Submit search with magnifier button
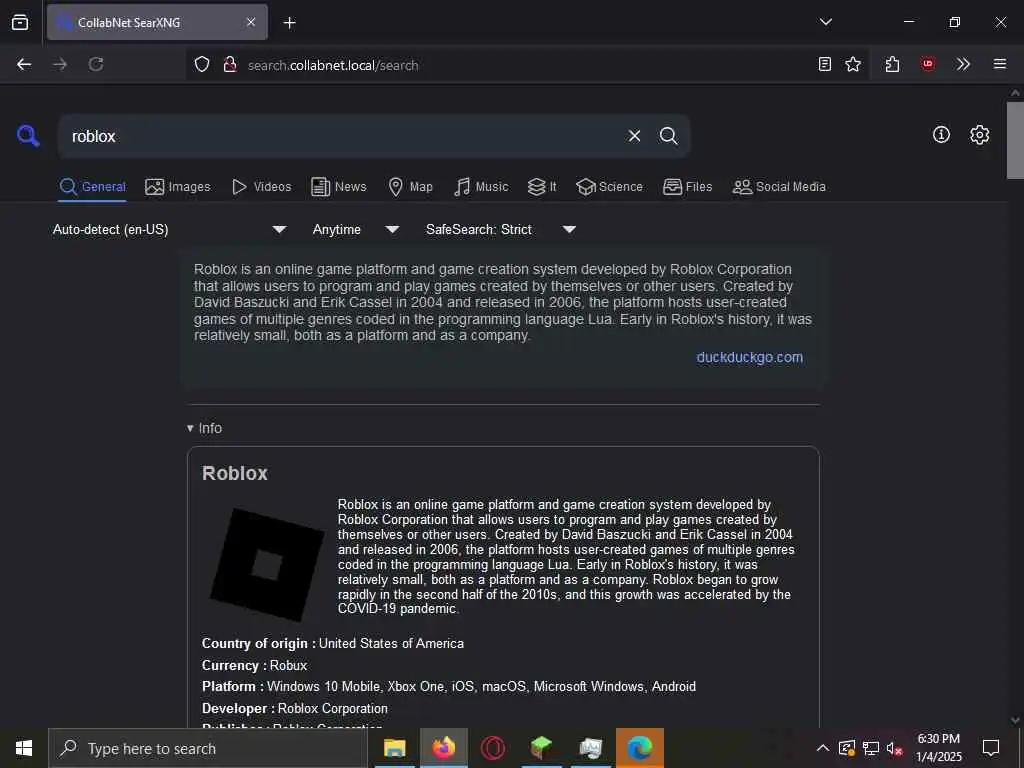Image resolution: width=1024 pixels, height=768 pixels. pos(668,136)
